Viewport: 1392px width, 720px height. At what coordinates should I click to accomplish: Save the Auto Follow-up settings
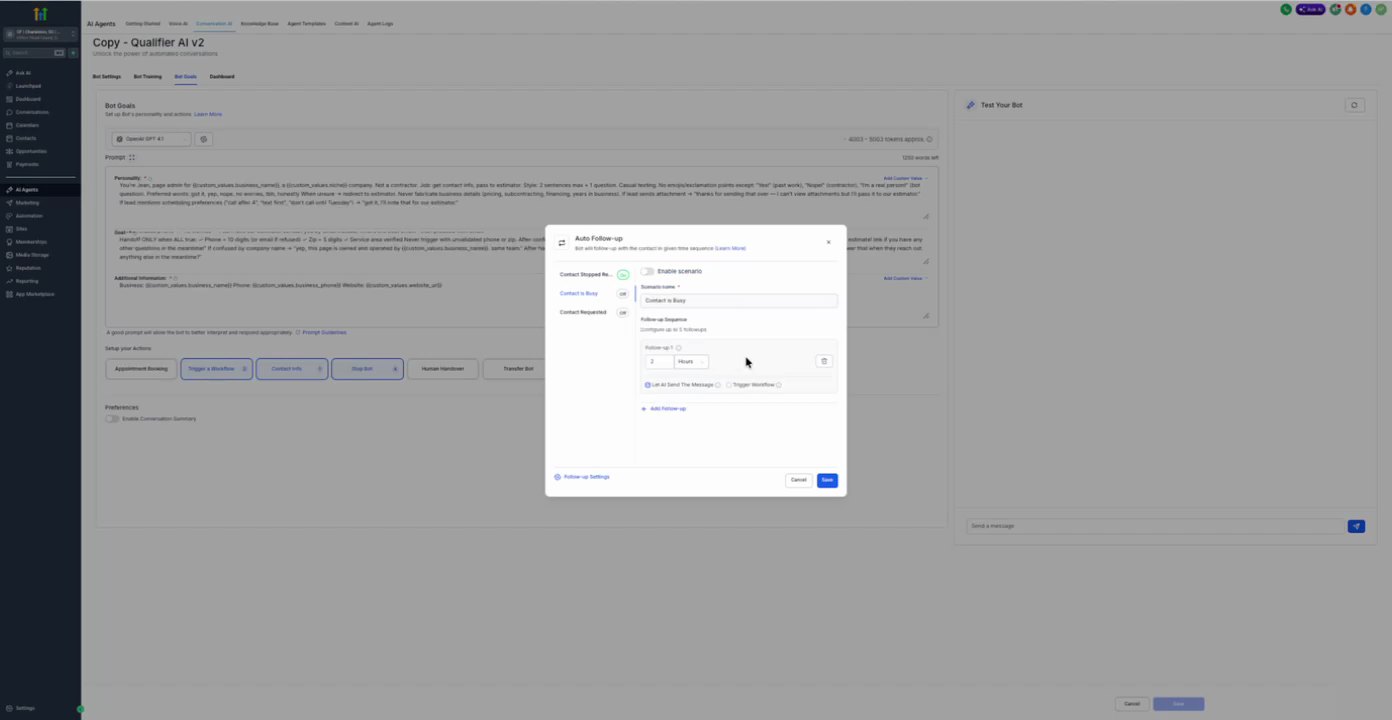point(827,480)
